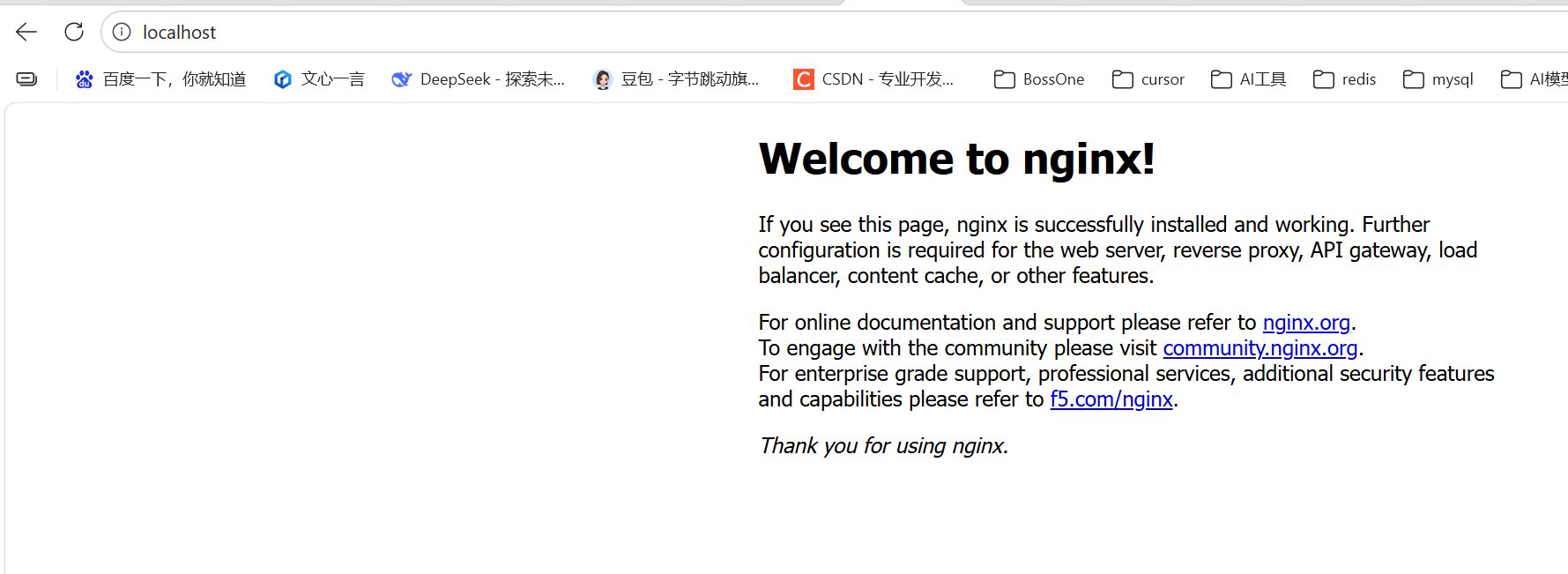Click the Thank you for using nginx. text
Screen dimensions: 1568x574
coord(884,446)
